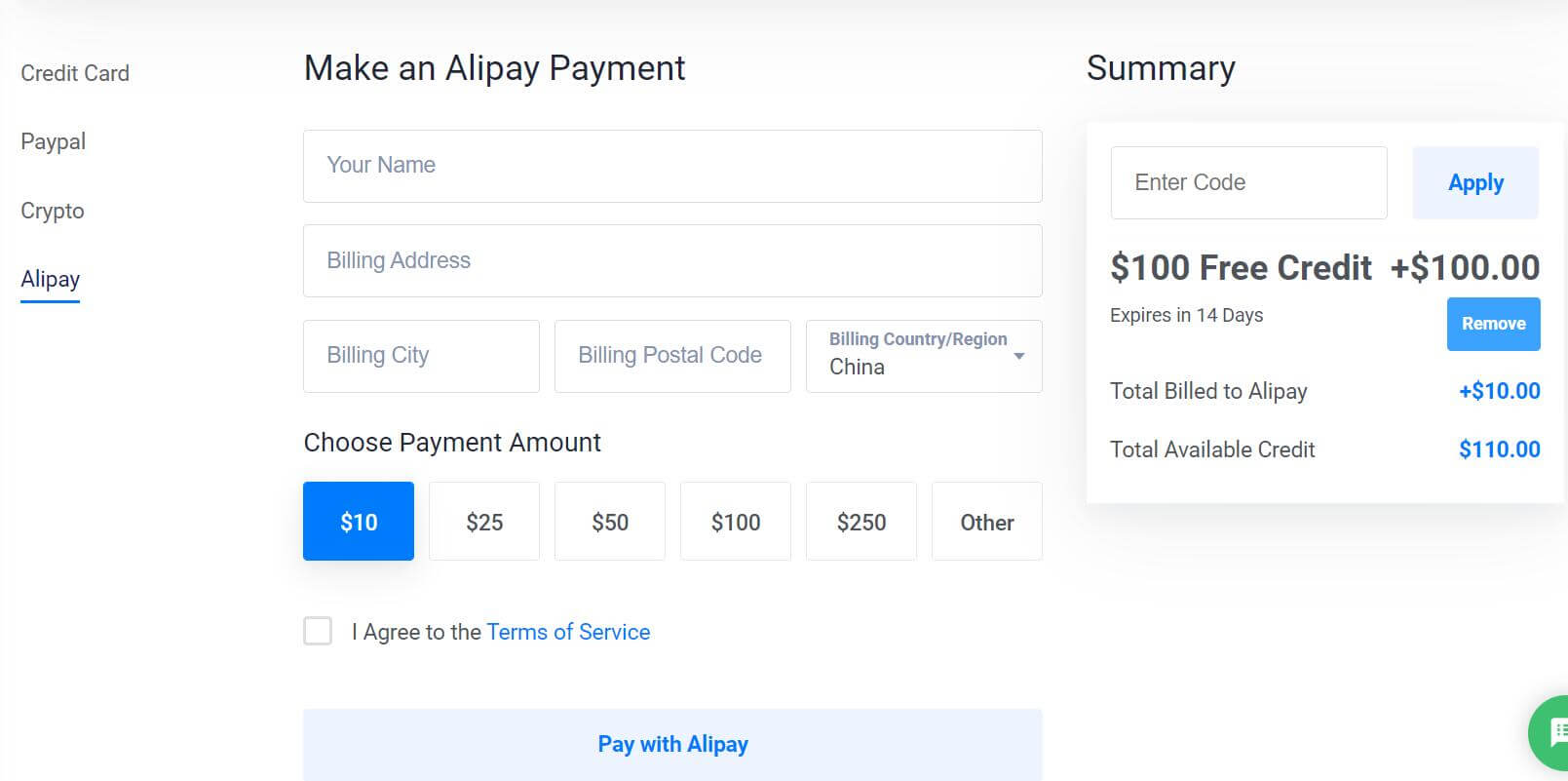Expand the Billing Country/Region dropdown

[924, 356]
